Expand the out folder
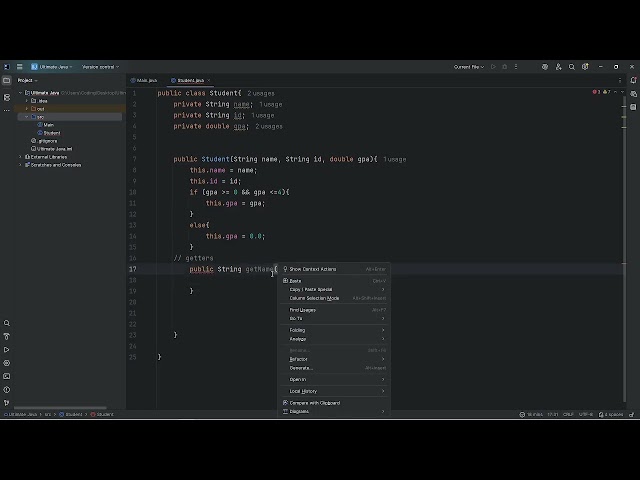This screenshot has width=640, height=480. (x=27, y=109)
